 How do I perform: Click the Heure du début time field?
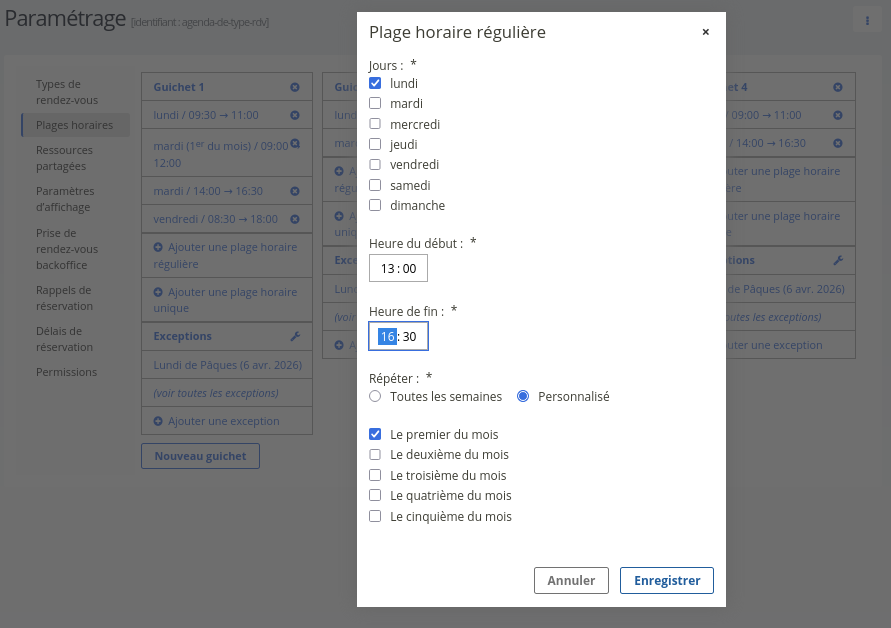[x=398, y=268]
